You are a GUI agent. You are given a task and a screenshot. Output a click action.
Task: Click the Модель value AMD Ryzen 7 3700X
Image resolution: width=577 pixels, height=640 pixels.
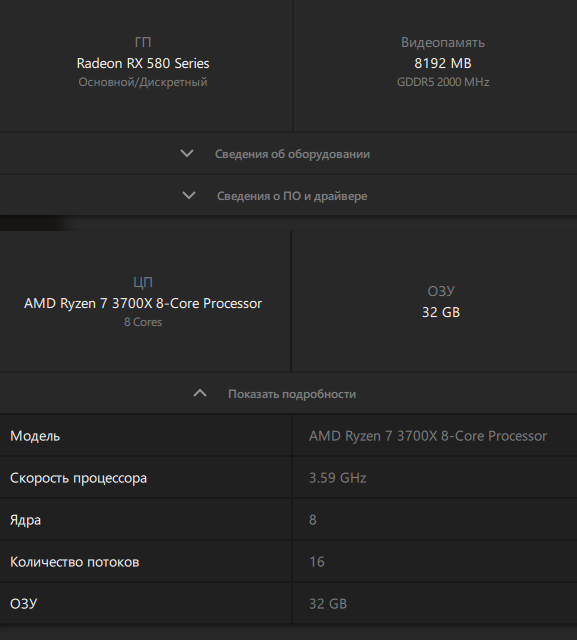click(x=428, y=436)
